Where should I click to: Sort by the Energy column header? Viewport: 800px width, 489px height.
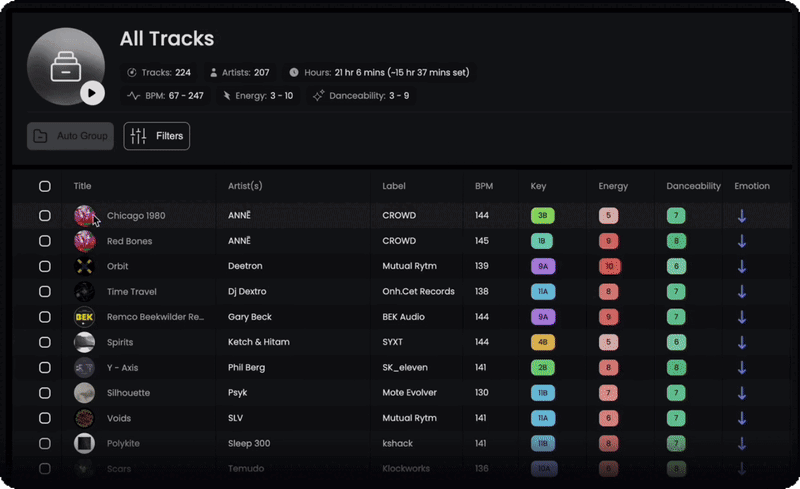pos(613,186)
